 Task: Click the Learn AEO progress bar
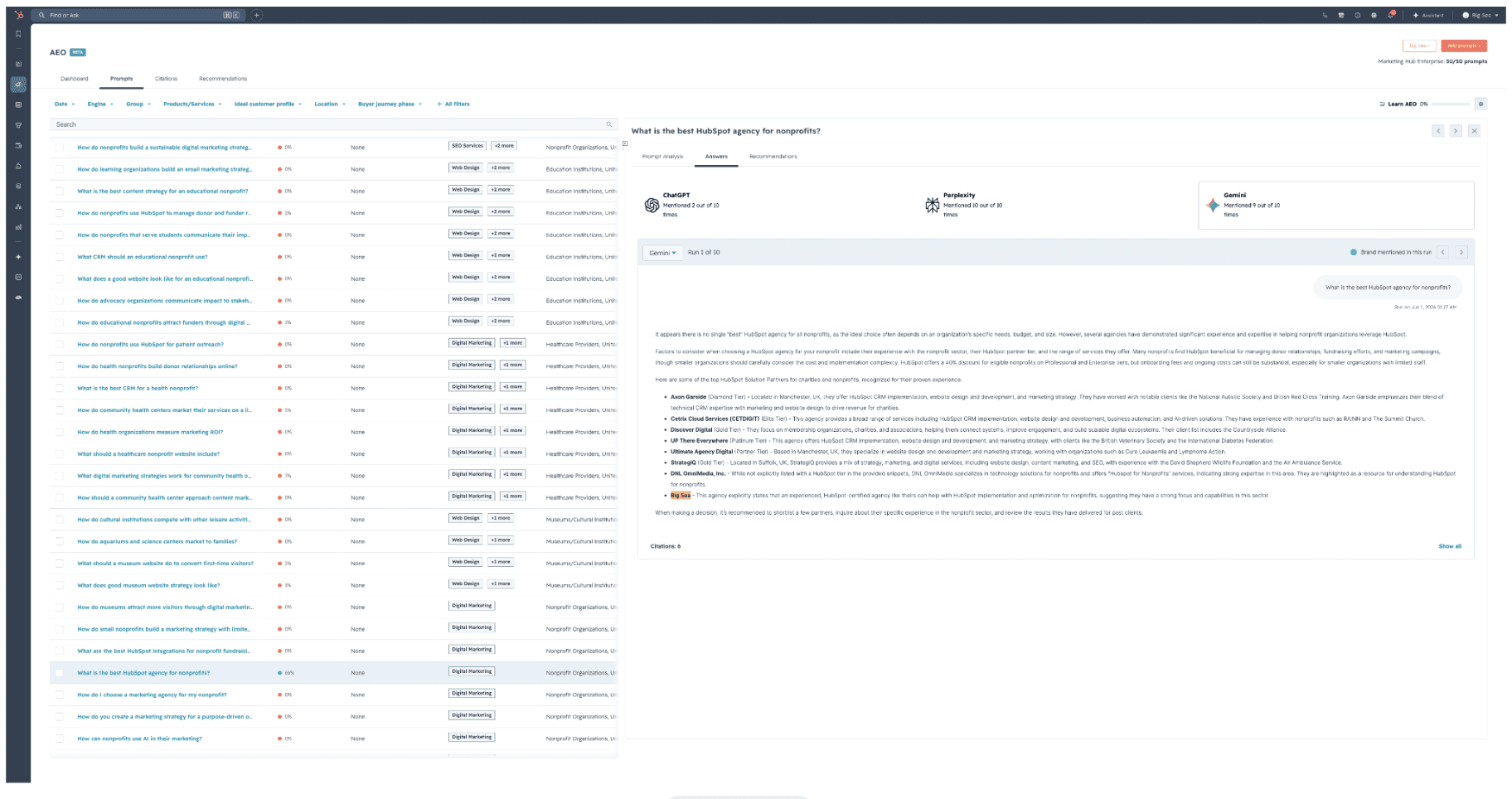1451,104
